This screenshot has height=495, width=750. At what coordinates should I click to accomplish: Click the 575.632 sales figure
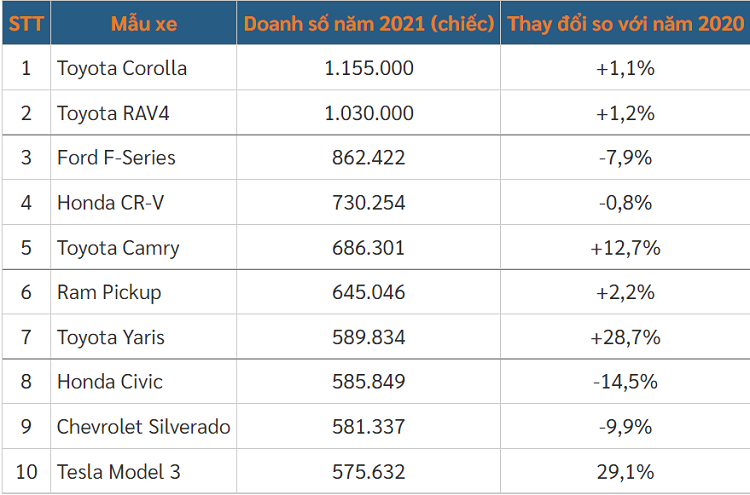[x=369, y=471]
